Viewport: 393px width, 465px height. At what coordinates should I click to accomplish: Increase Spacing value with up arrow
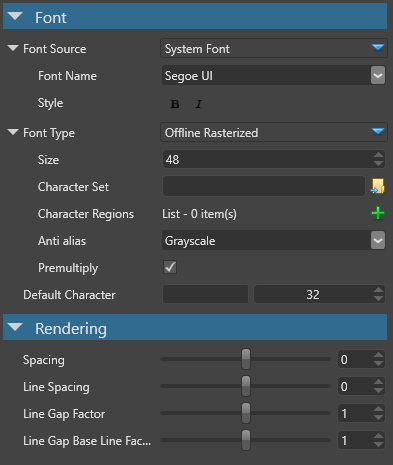coord(378,355)
